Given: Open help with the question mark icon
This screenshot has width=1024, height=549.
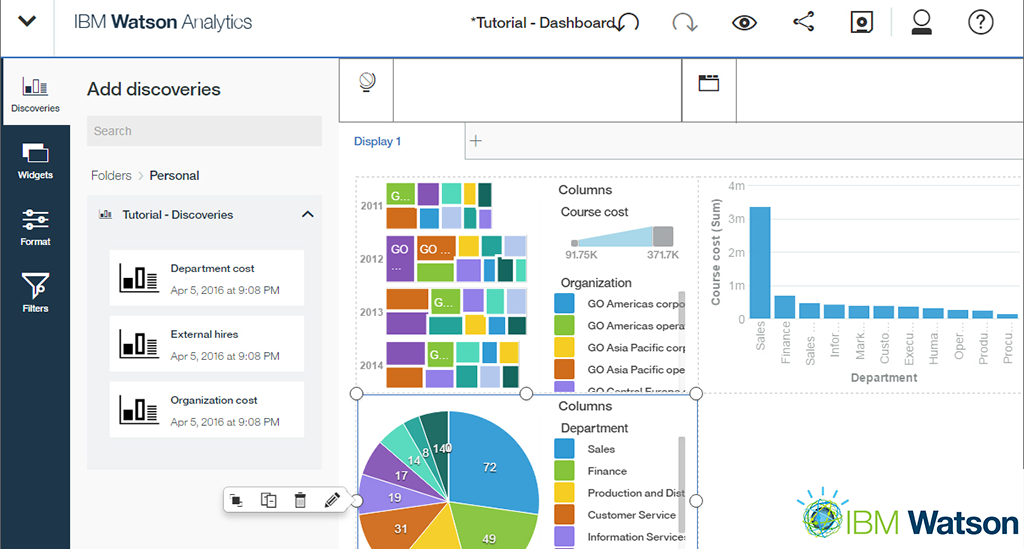Looking at the screenshot, I should pos(980,22).
